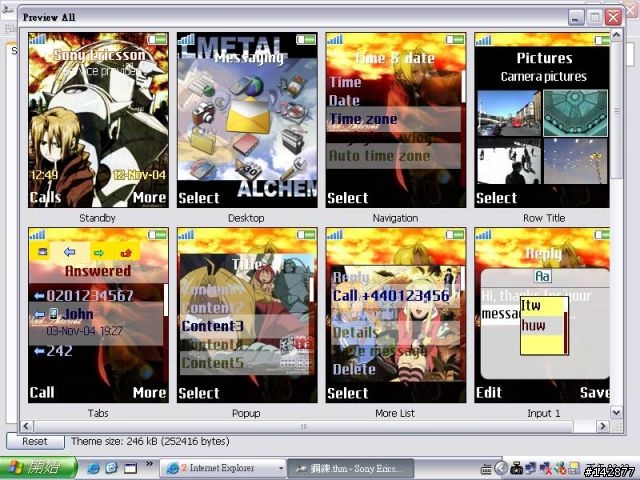640x480 pixels.
Task: Select the Row Title preview thumbnail
Action: point(542,120)
